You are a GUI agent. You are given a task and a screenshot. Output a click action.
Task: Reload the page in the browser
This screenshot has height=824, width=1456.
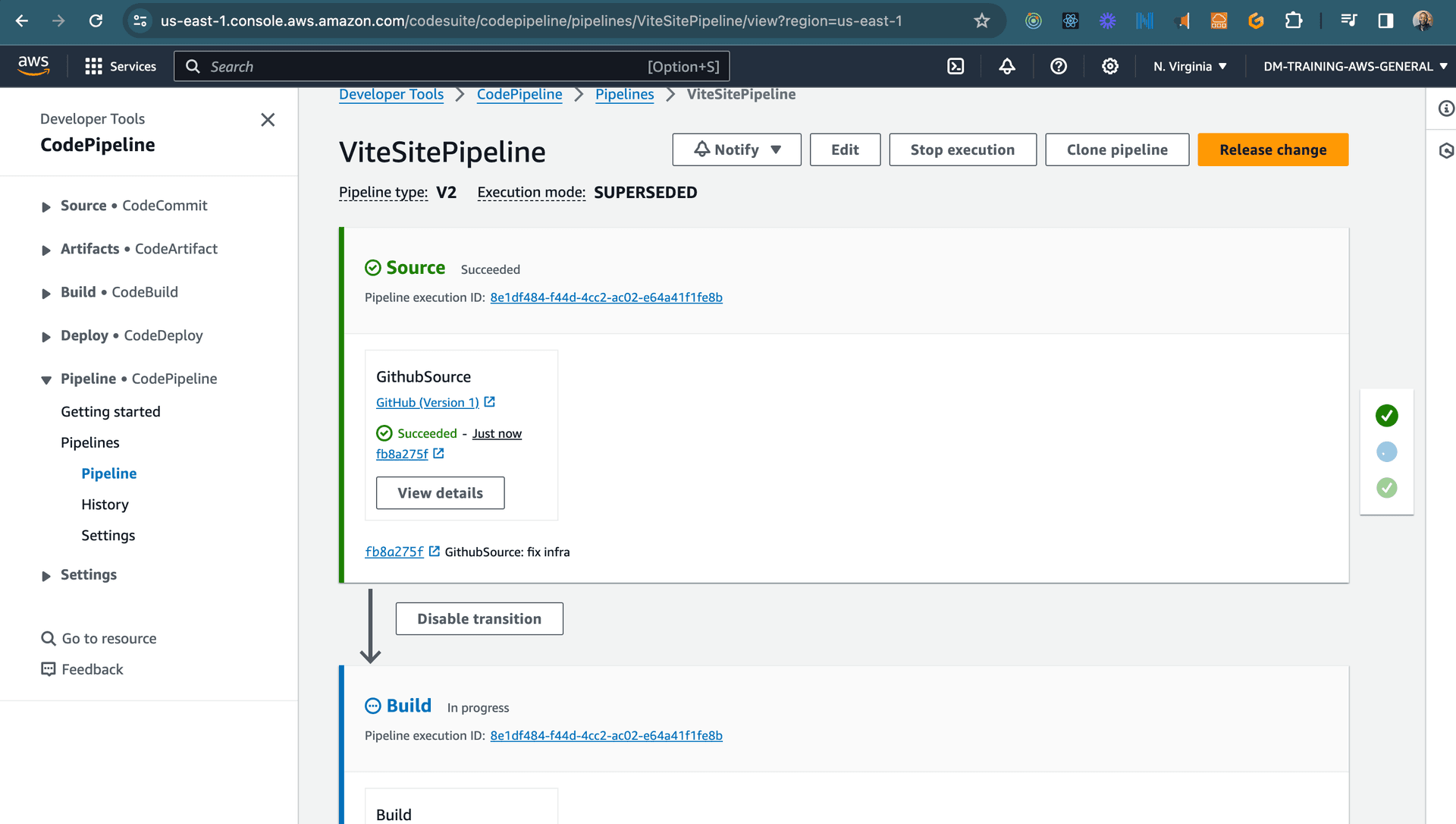pyautogui.click(x=96, y=20)
